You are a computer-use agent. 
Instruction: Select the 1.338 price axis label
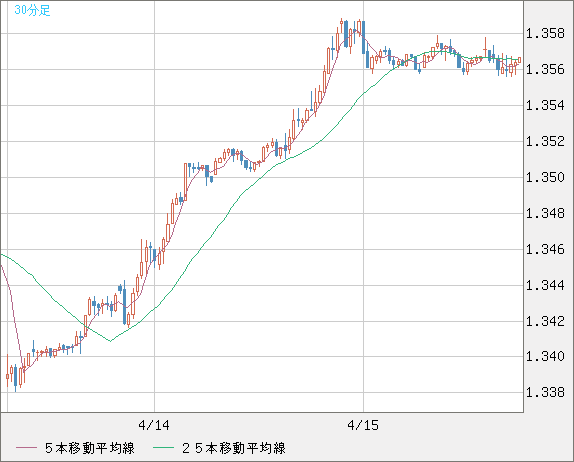click(545, 392)
